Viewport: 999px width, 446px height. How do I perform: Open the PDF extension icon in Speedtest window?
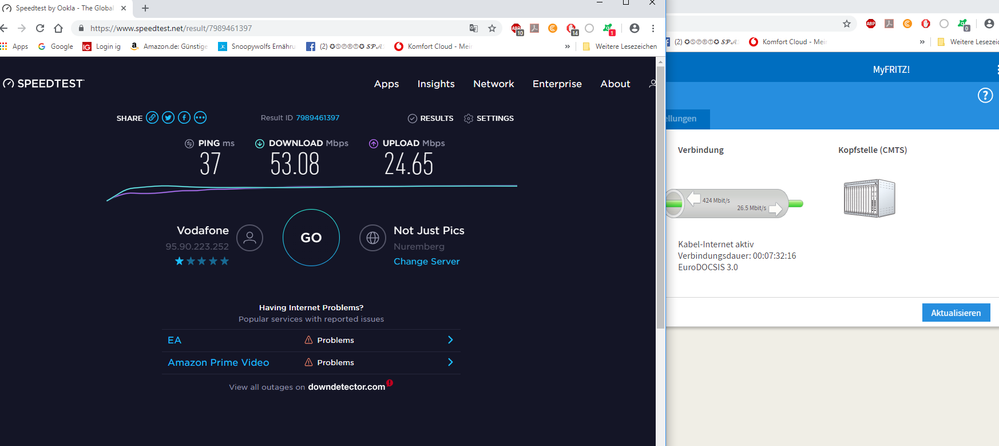click(x=535, y=28)
